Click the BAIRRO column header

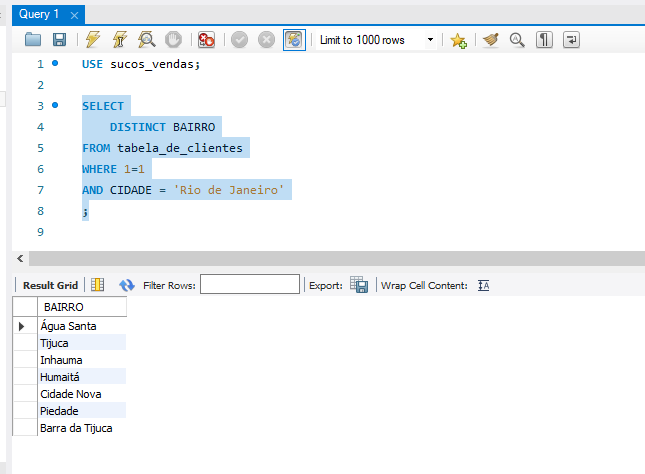click(64, 307)
